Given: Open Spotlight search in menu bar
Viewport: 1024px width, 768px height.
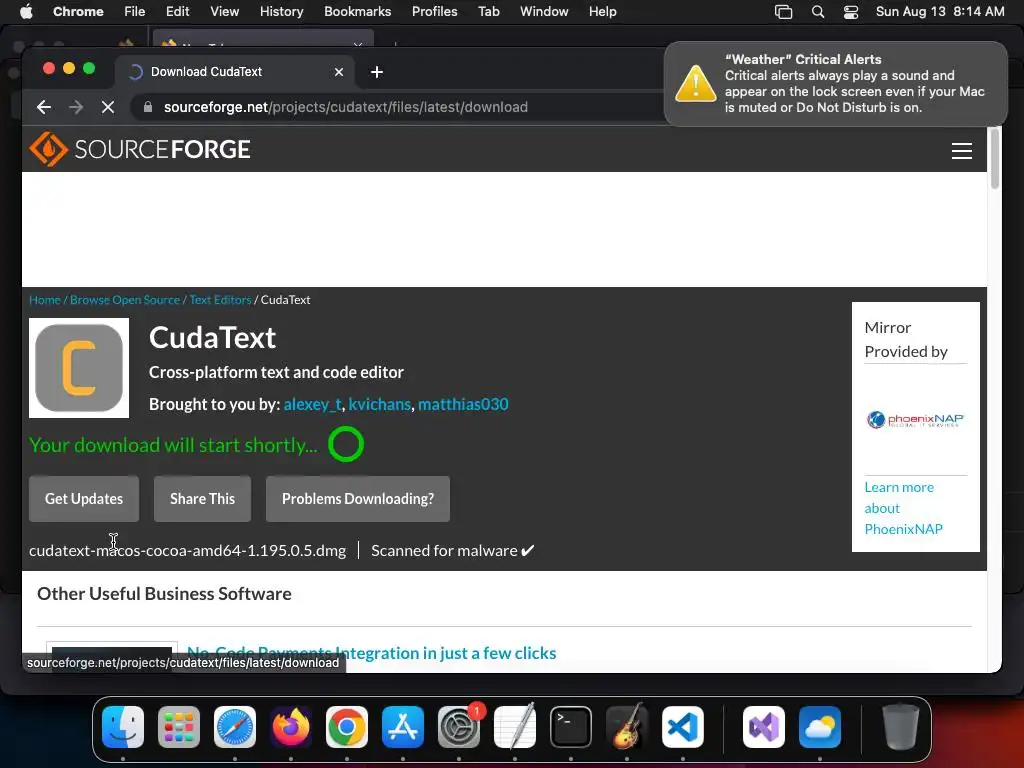Looking at the screenshot, I should (818, 11).
